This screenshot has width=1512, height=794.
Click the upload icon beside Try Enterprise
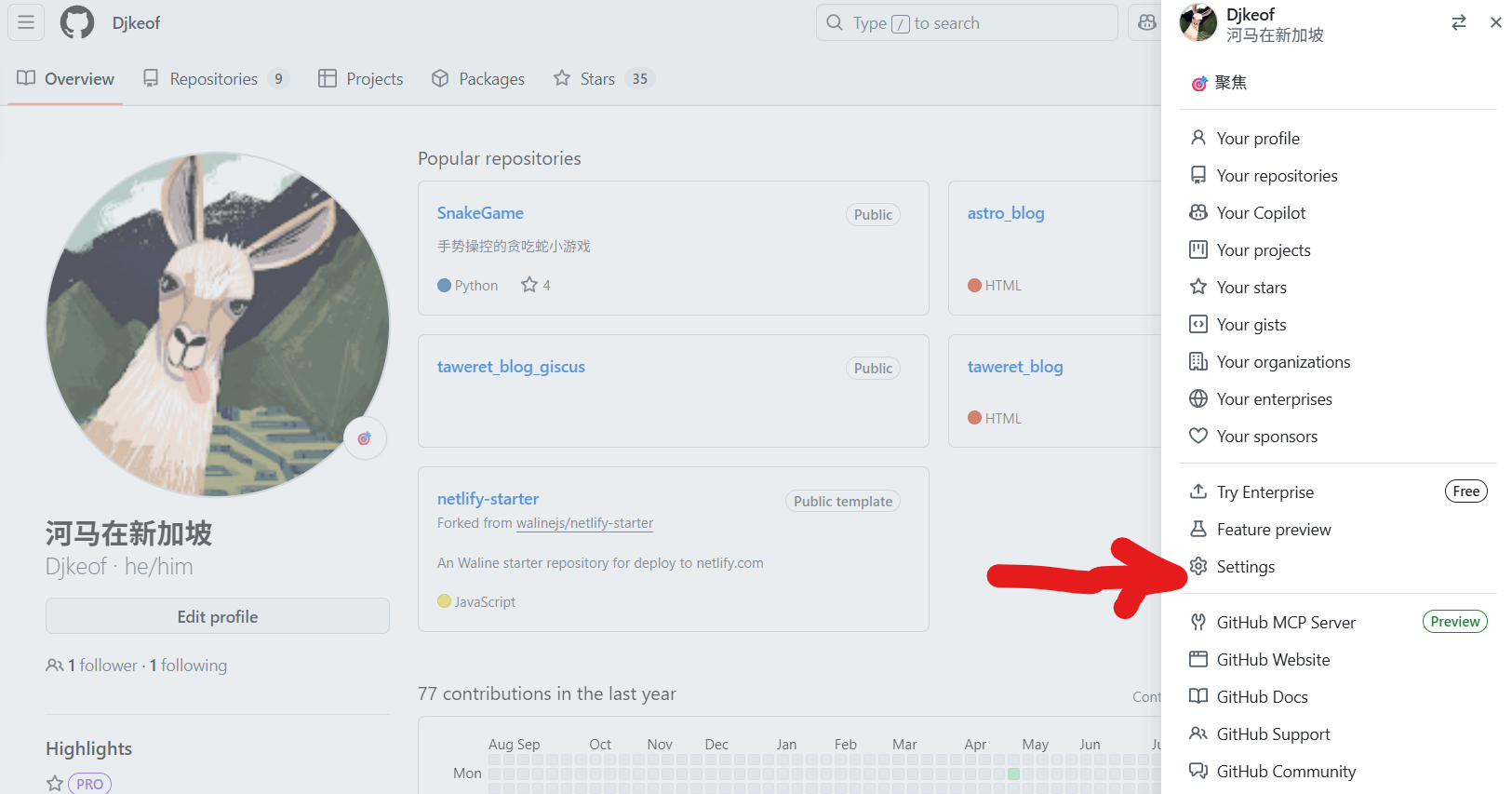tap(1198, 491)
